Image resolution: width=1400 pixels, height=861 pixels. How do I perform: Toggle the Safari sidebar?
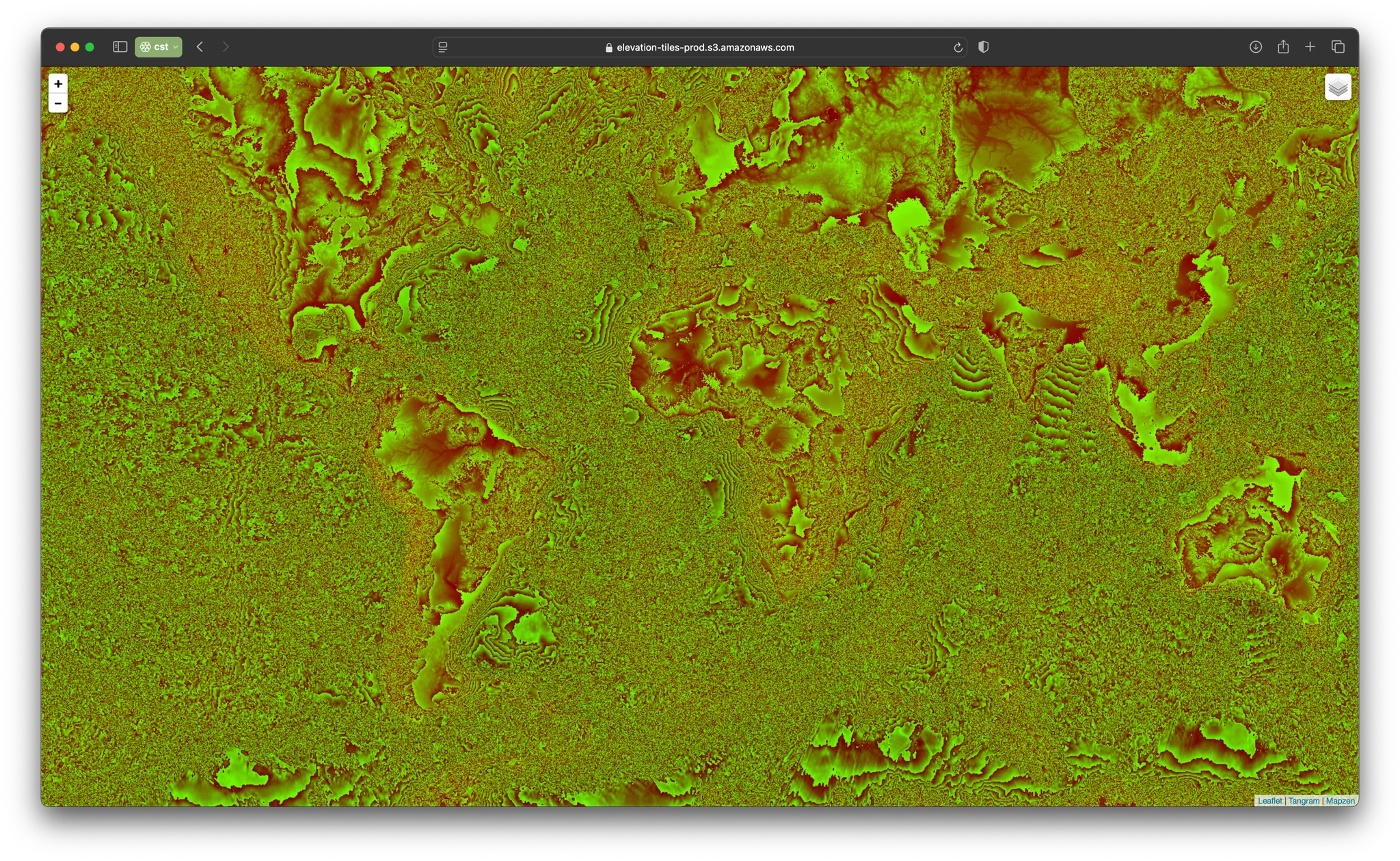click(x=120, y=47)
